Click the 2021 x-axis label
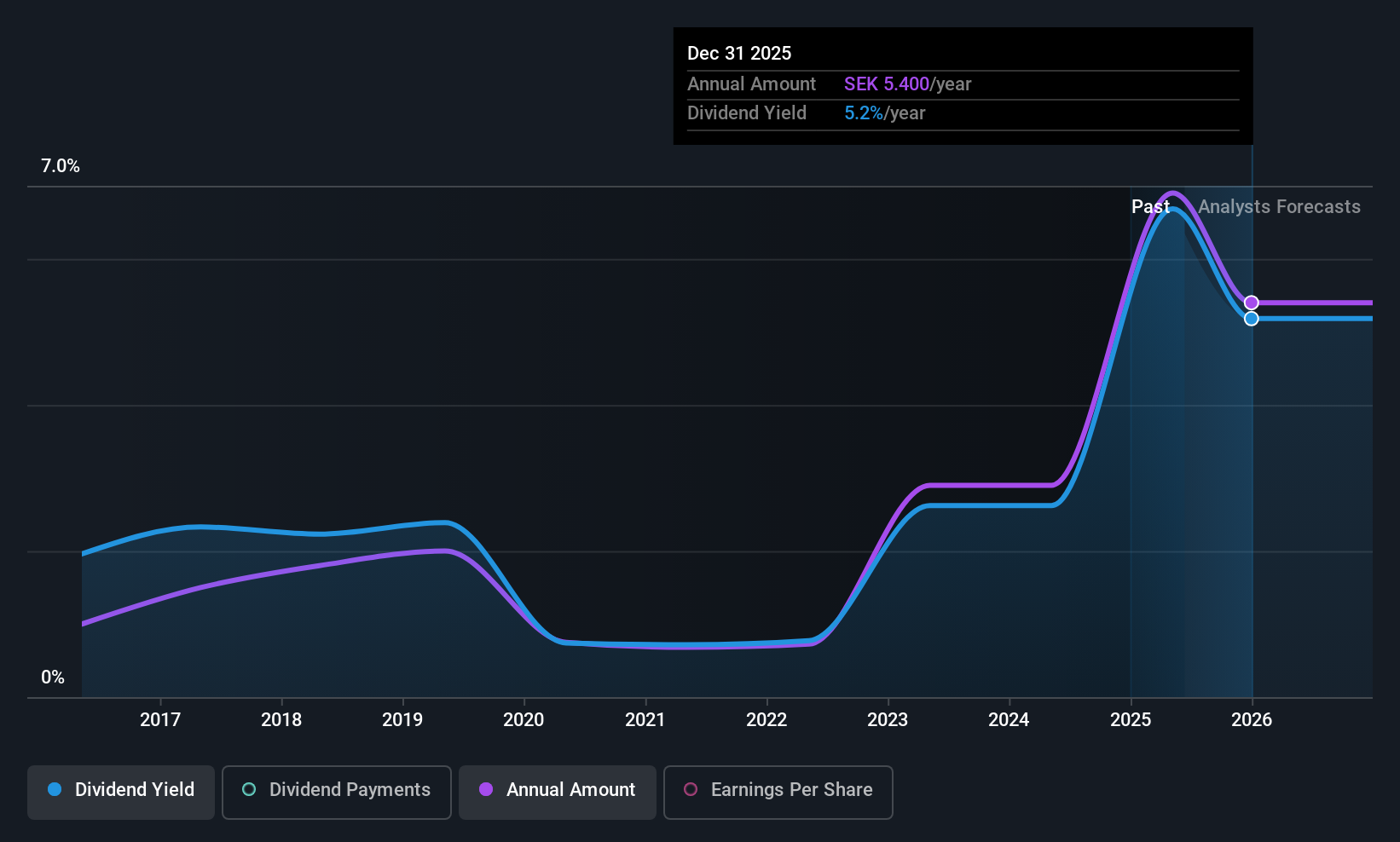Image resolution: width=1400 pixels, height=842 pixels. click(x=645, y=720)
